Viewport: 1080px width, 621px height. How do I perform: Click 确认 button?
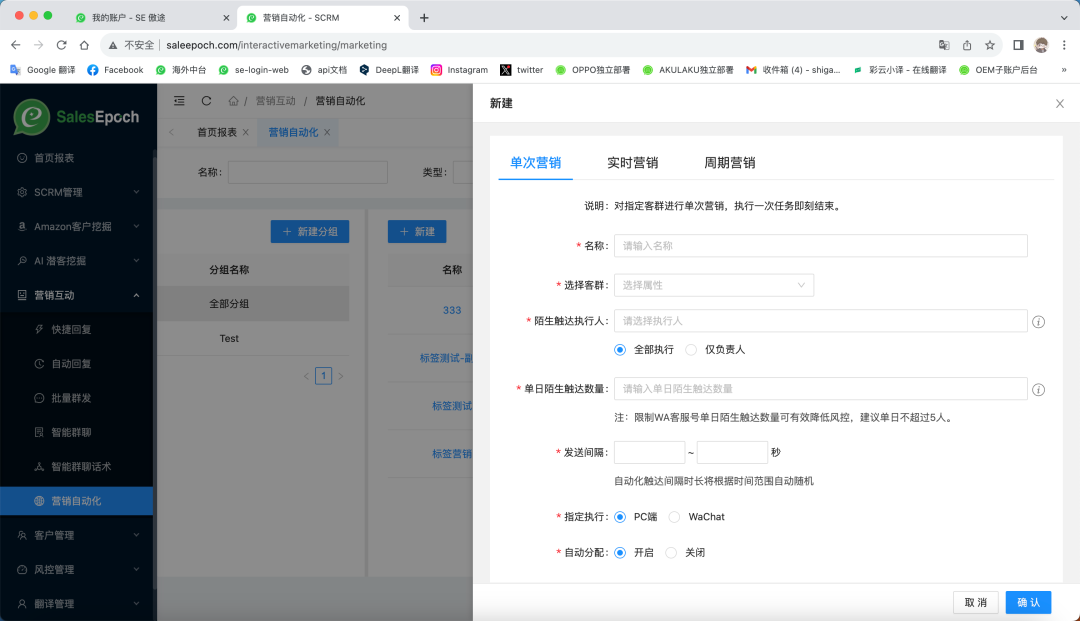[x=1028, y=602]
